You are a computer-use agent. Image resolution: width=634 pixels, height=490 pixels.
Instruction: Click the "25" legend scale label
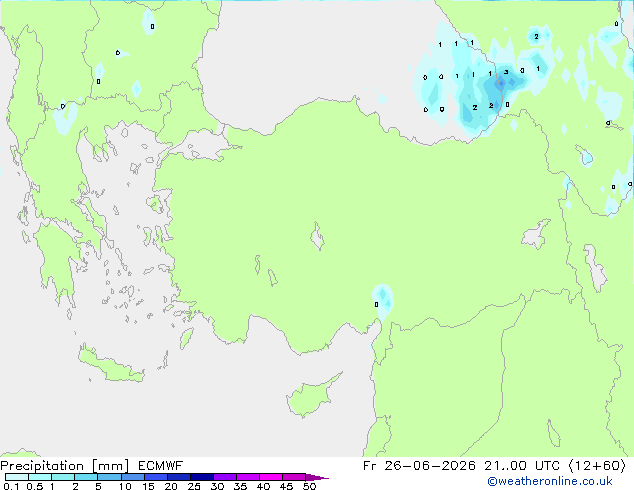(x=194, y=486)
